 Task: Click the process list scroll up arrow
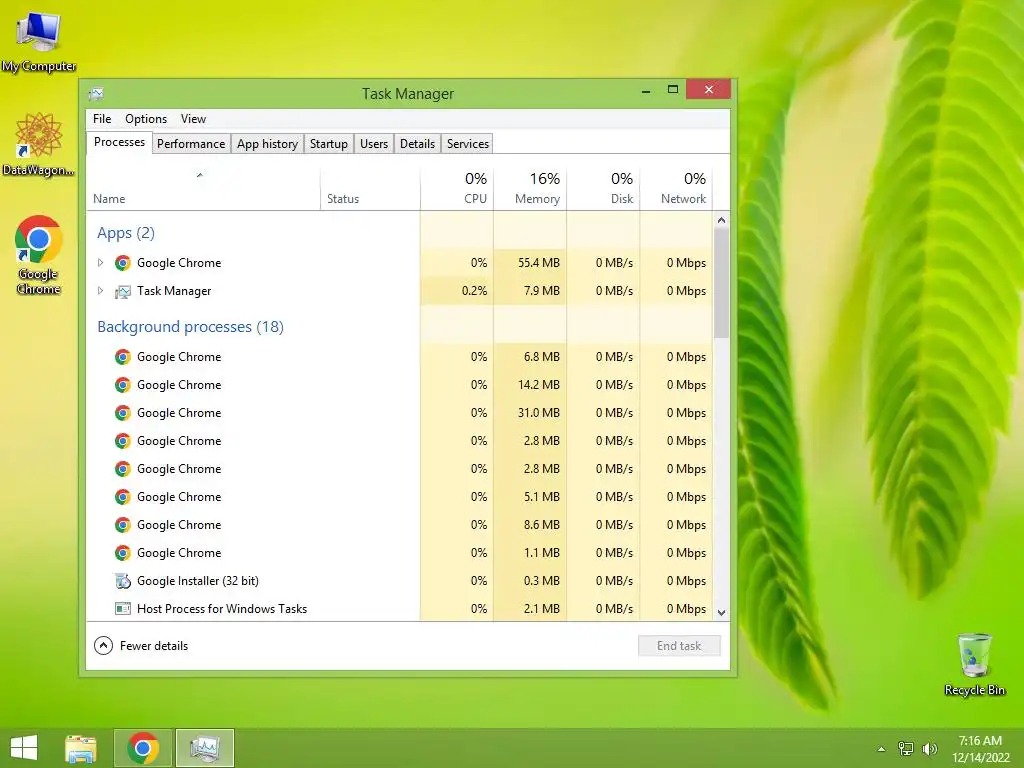pos(722,220)
